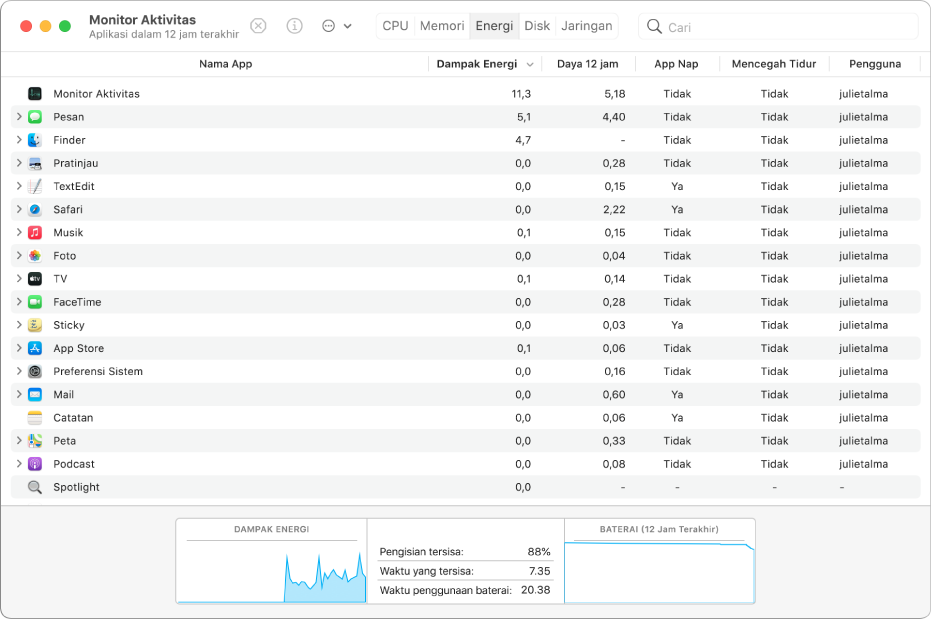Open the Disk tab
Viewport: 931px width, 620px height.
point(537,26)
